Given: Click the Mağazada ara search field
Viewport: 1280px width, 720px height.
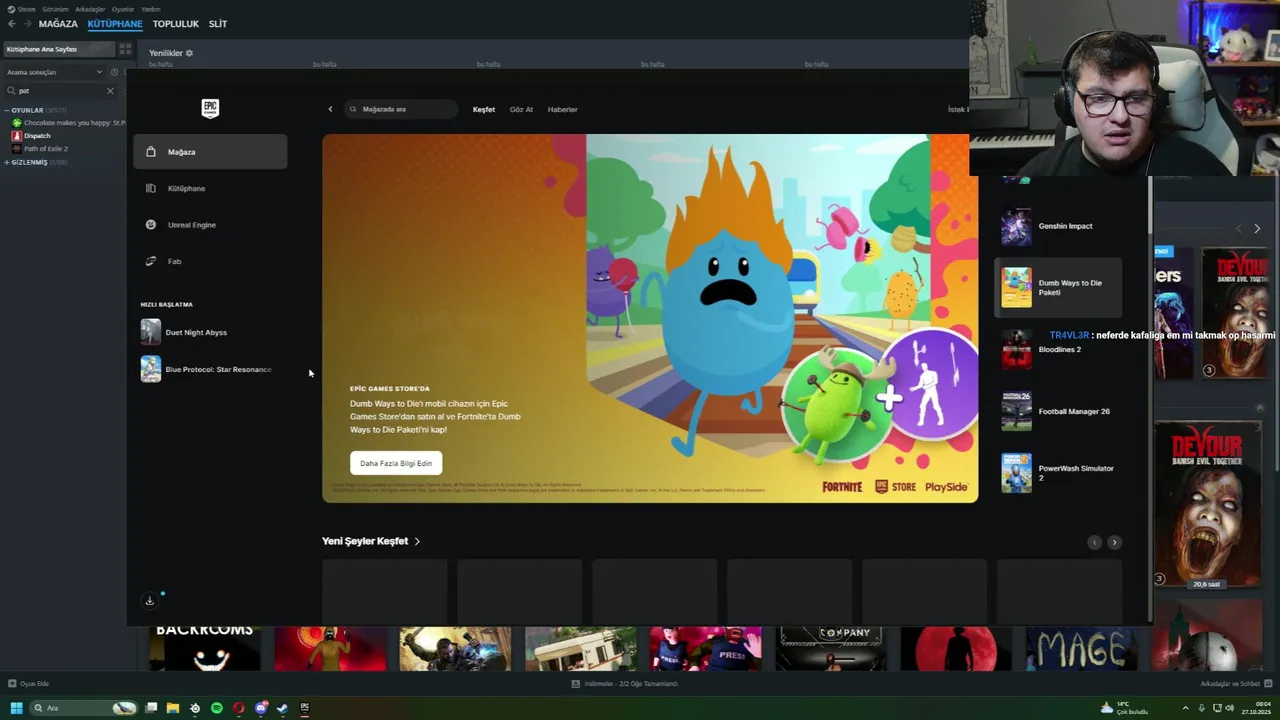Looking at the screenshot, I should click(x=401, y=109).
